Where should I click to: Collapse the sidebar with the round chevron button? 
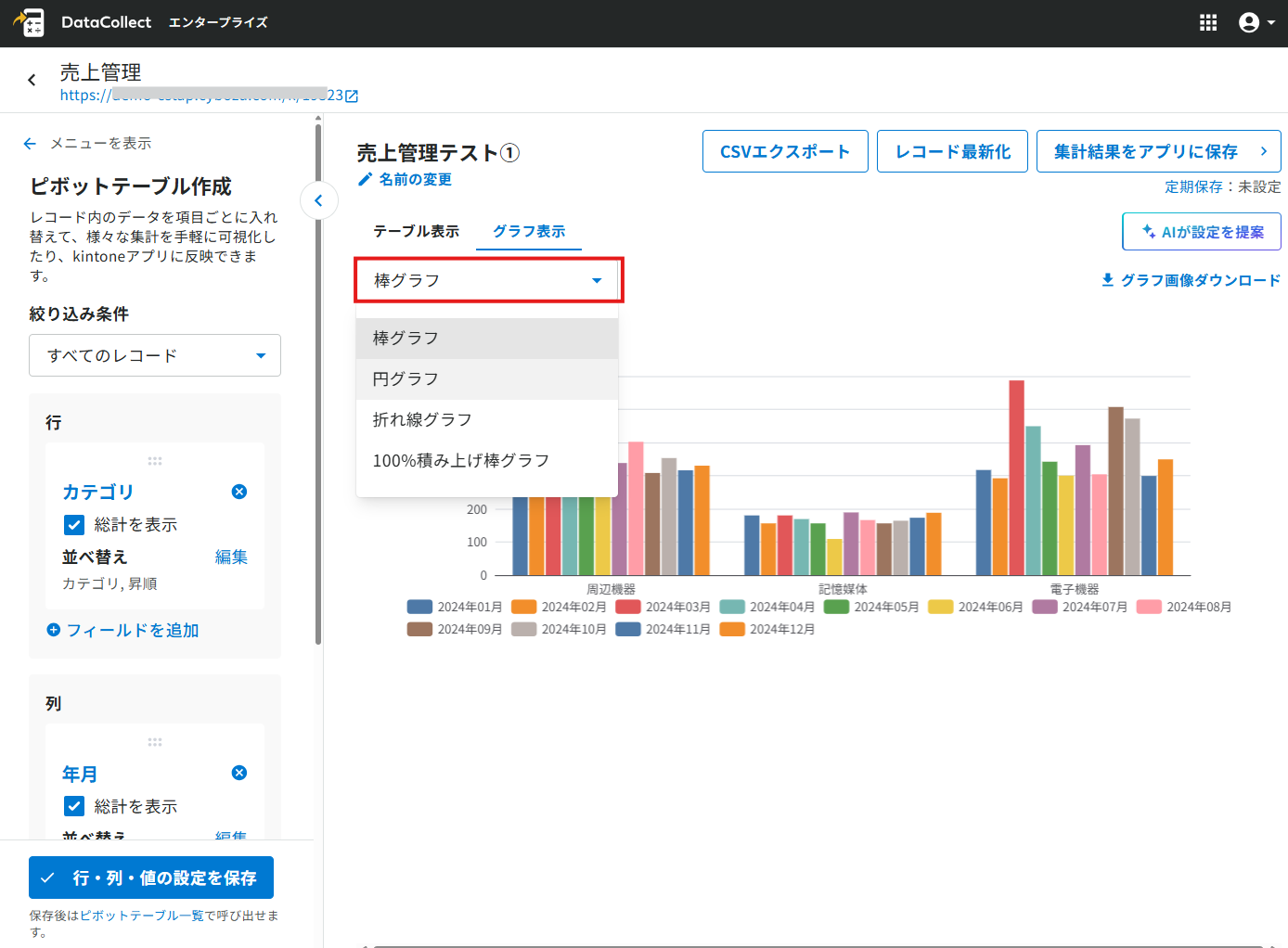[318, 200]
